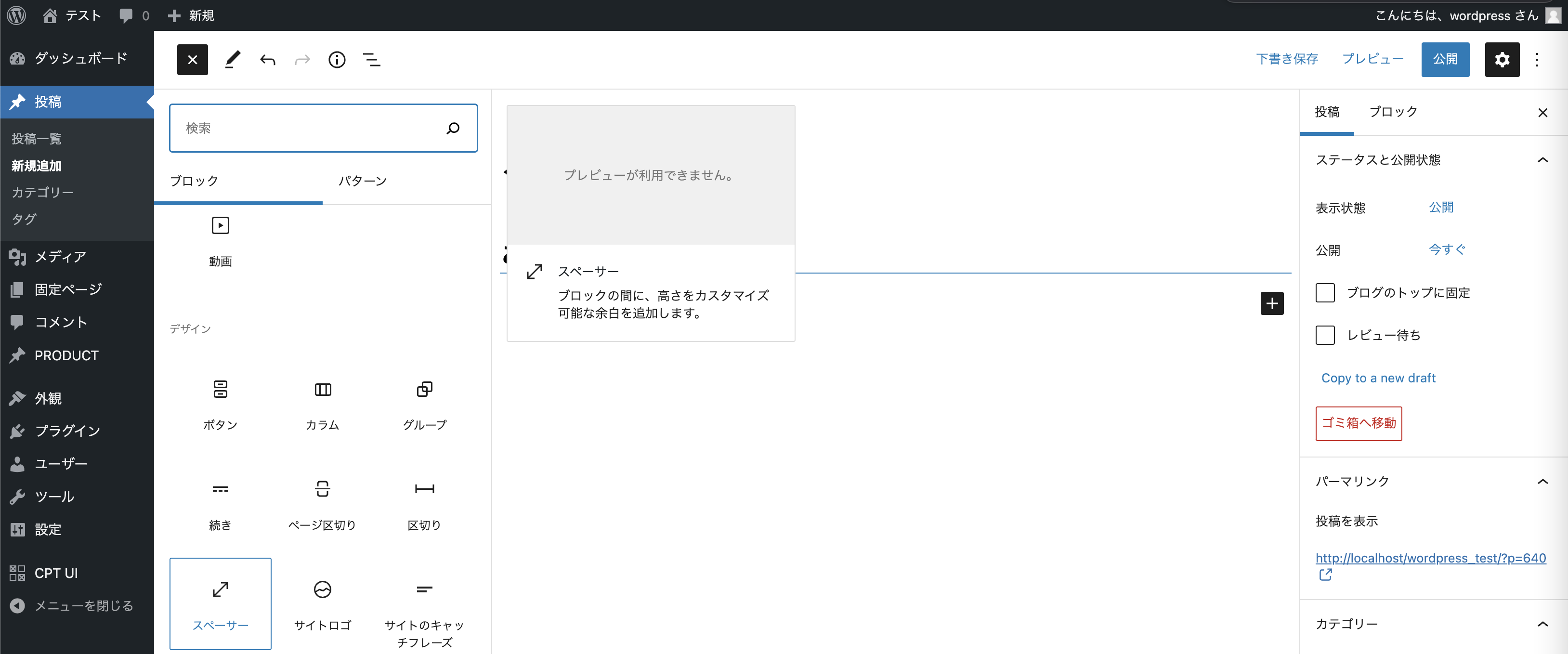Viewport: 1568px width, 654px height.
Task: Open the list view outline
Action: [x=372, y=60]
